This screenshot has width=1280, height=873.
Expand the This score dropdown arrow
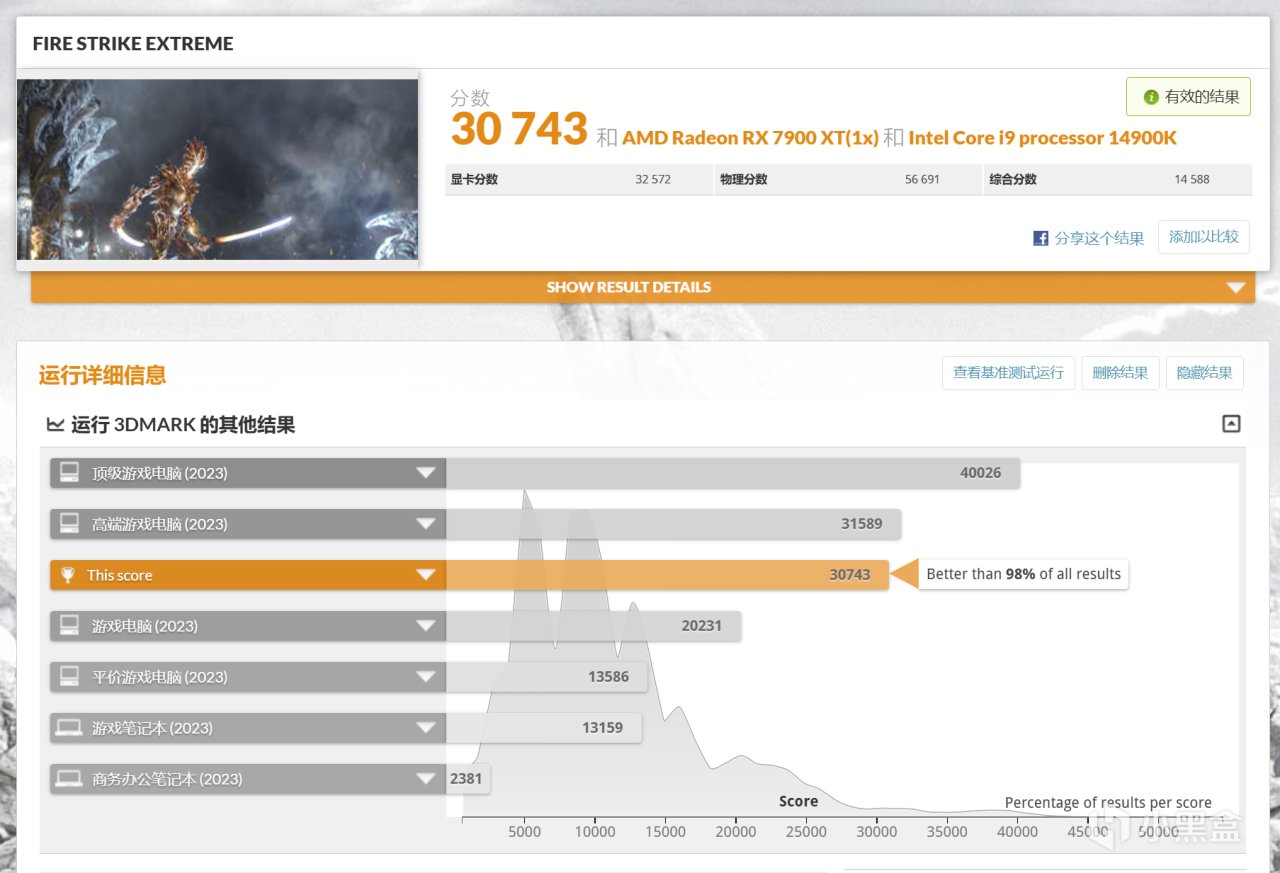426,575
